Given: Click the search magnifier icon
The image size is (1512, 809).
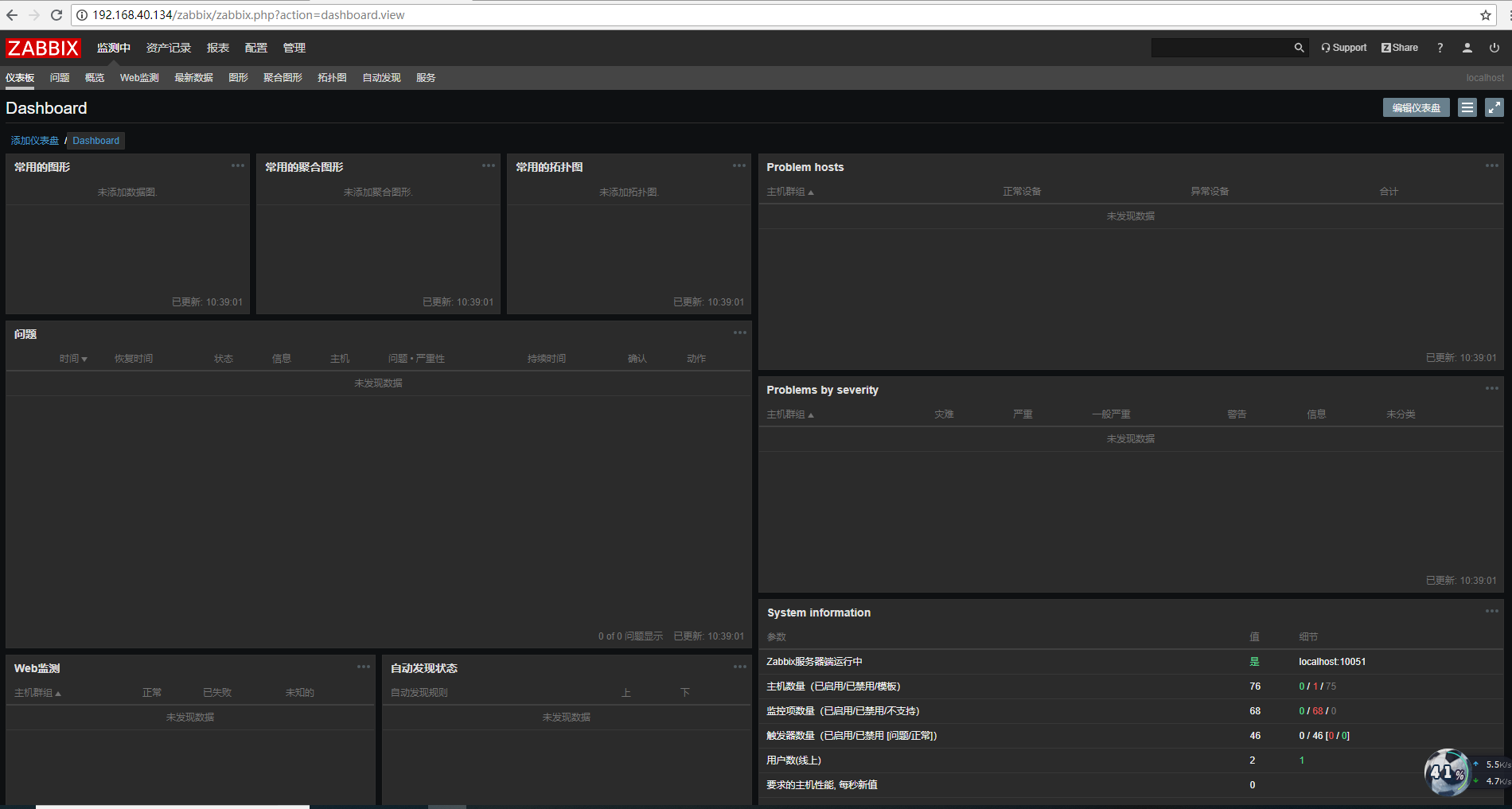Looking at the screenshot, I should tap(1299, 48).
